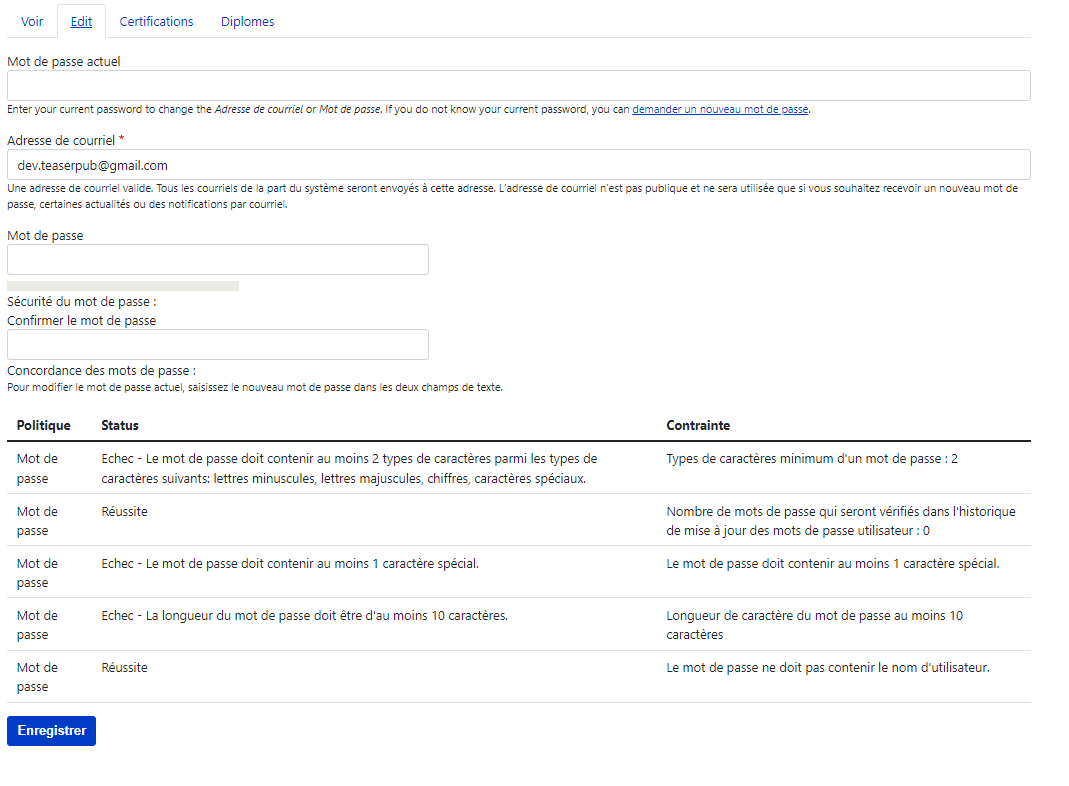Click the Réussite status in the nom d'utilisateur row
Screen dimensions: 1069x786
point(124,667)
